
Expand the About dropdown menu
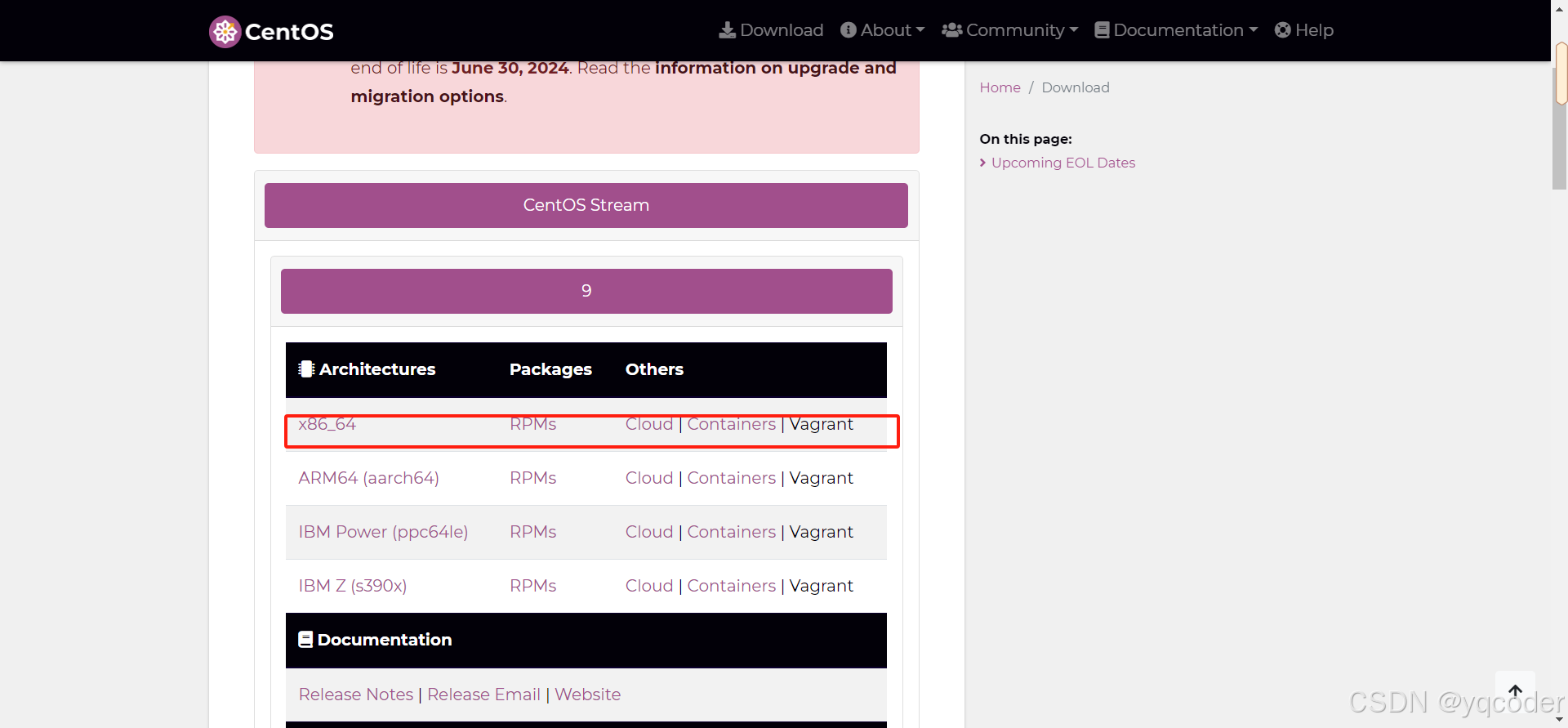point(883,30)
